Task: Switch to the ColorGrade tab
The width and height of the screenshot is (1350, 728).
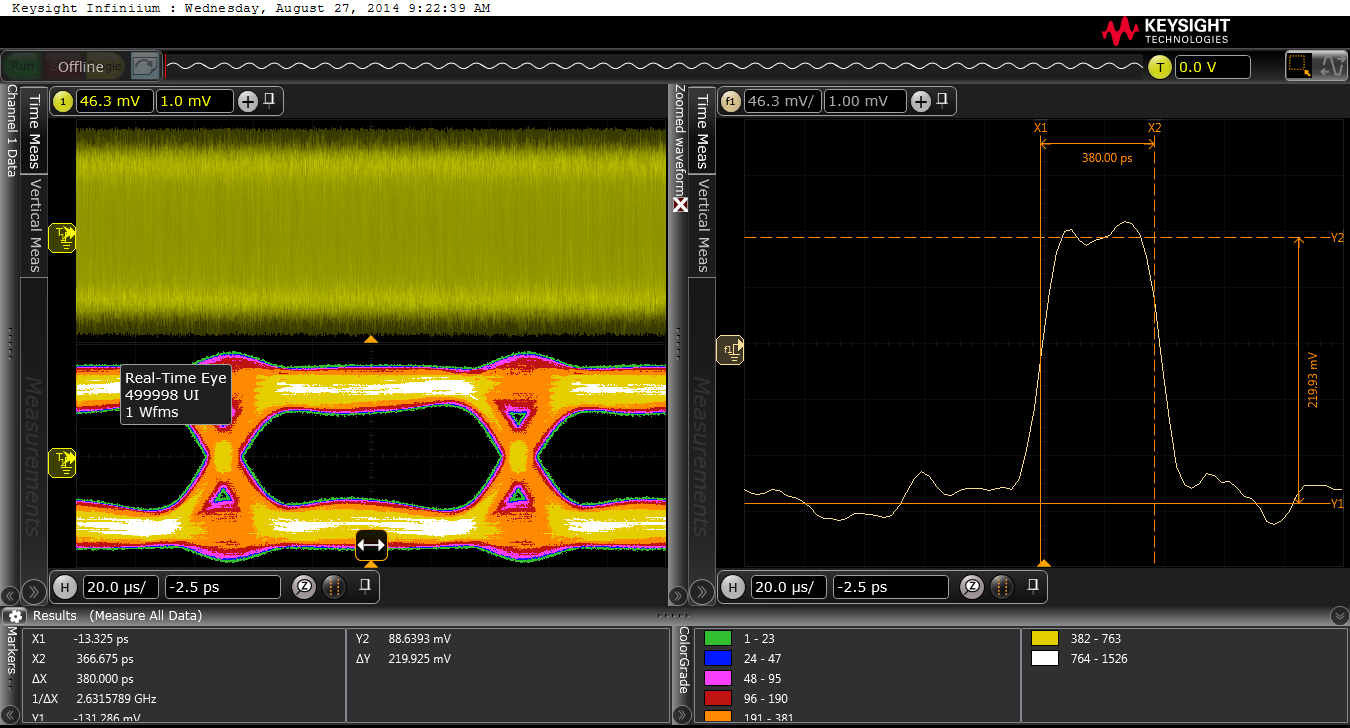Action: tap(683, 659)
